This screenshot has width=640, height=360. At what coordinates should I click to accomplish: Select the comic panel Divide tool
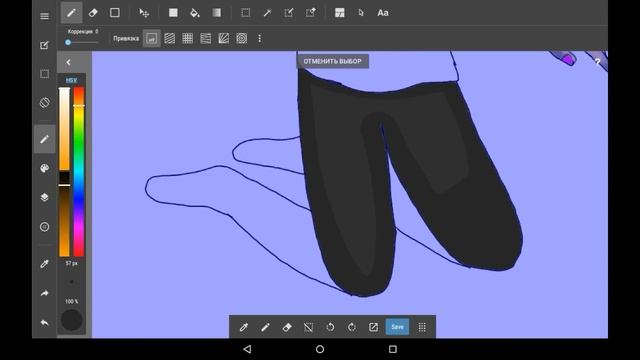click(x=340, y=13)
